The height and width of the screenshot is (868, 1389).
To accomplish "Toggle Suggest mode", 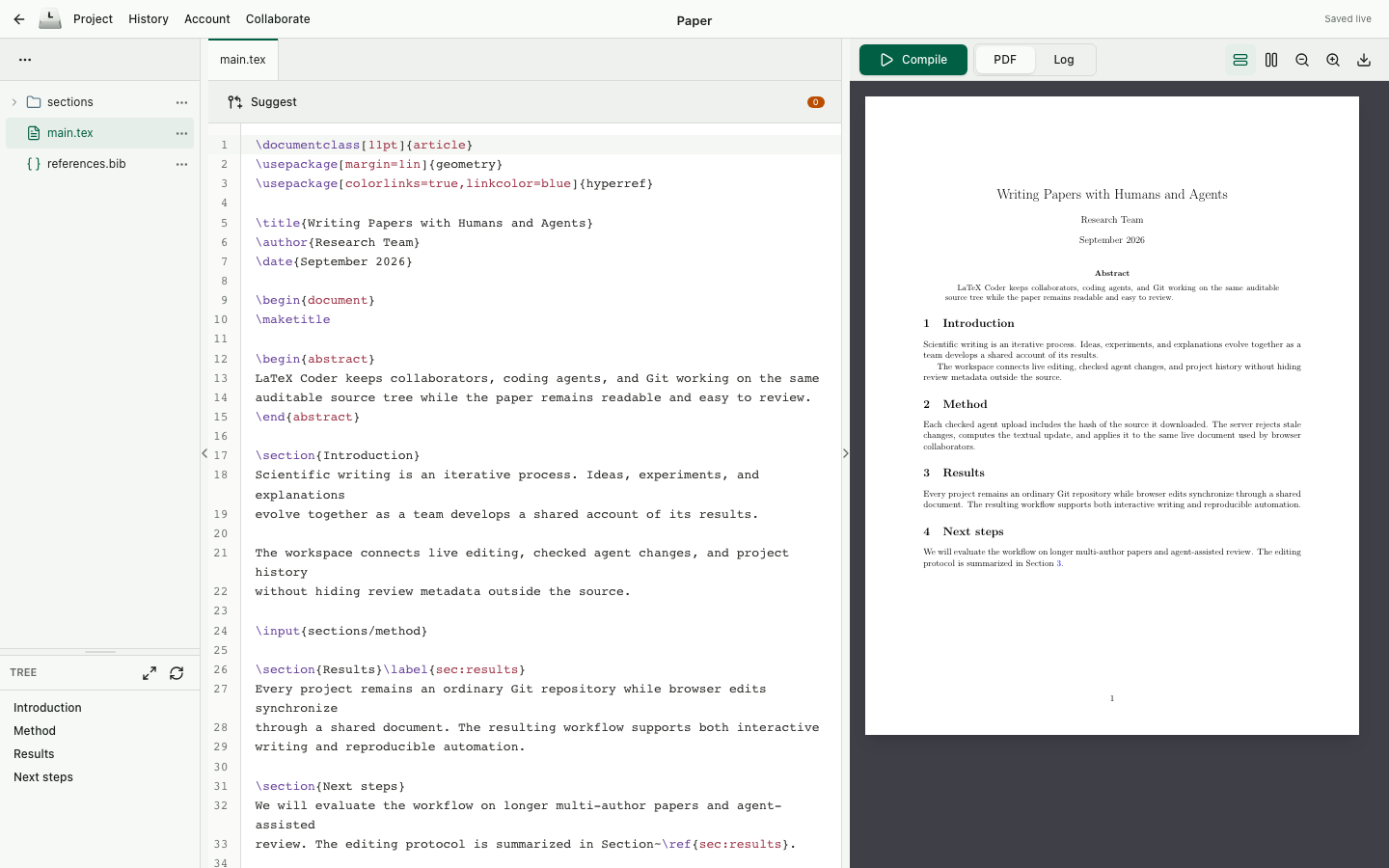I will click(262, 102).
